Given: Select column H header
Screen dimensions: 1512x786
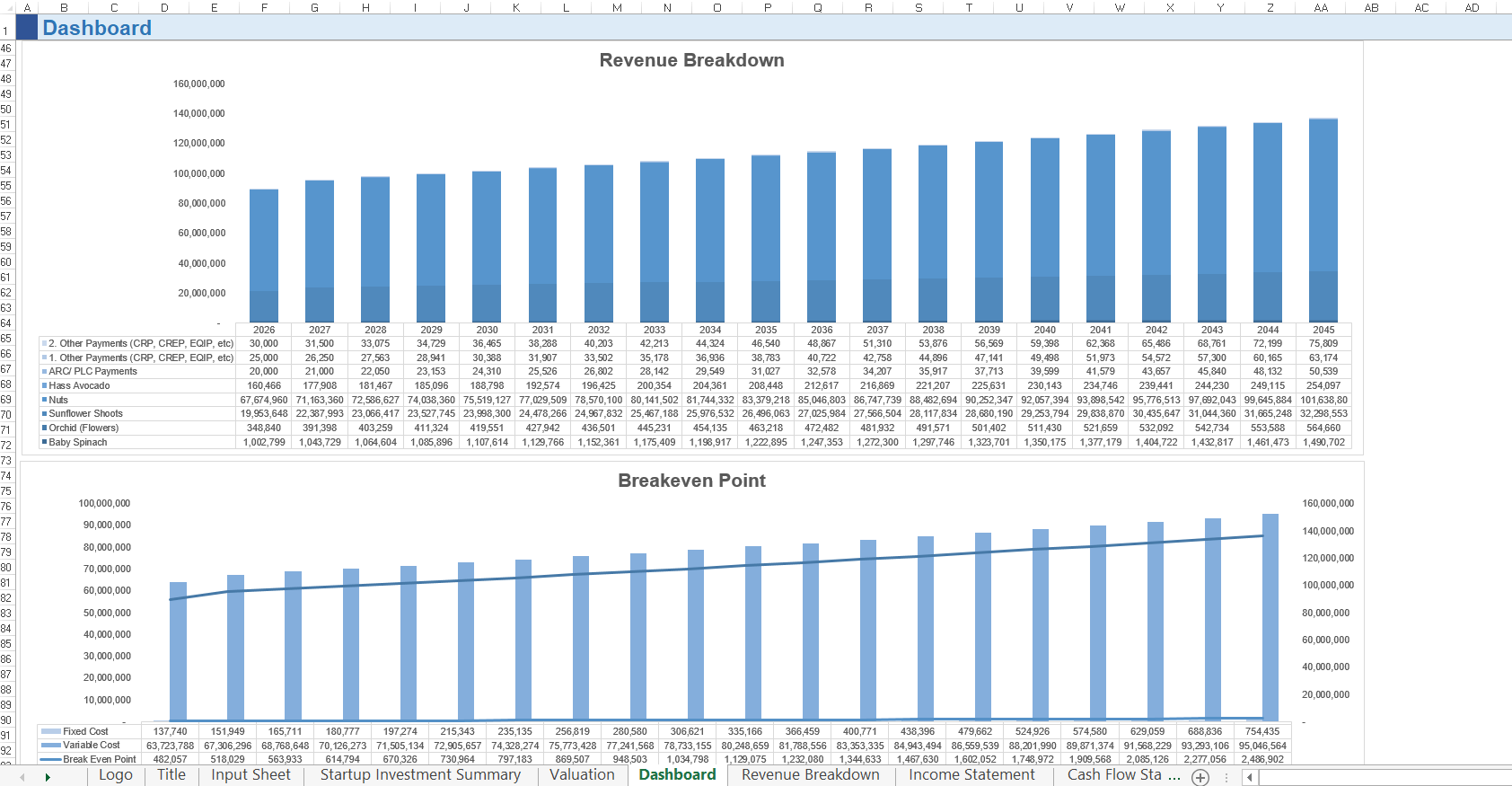Looking at the screenshot, I should pos(365,7).
